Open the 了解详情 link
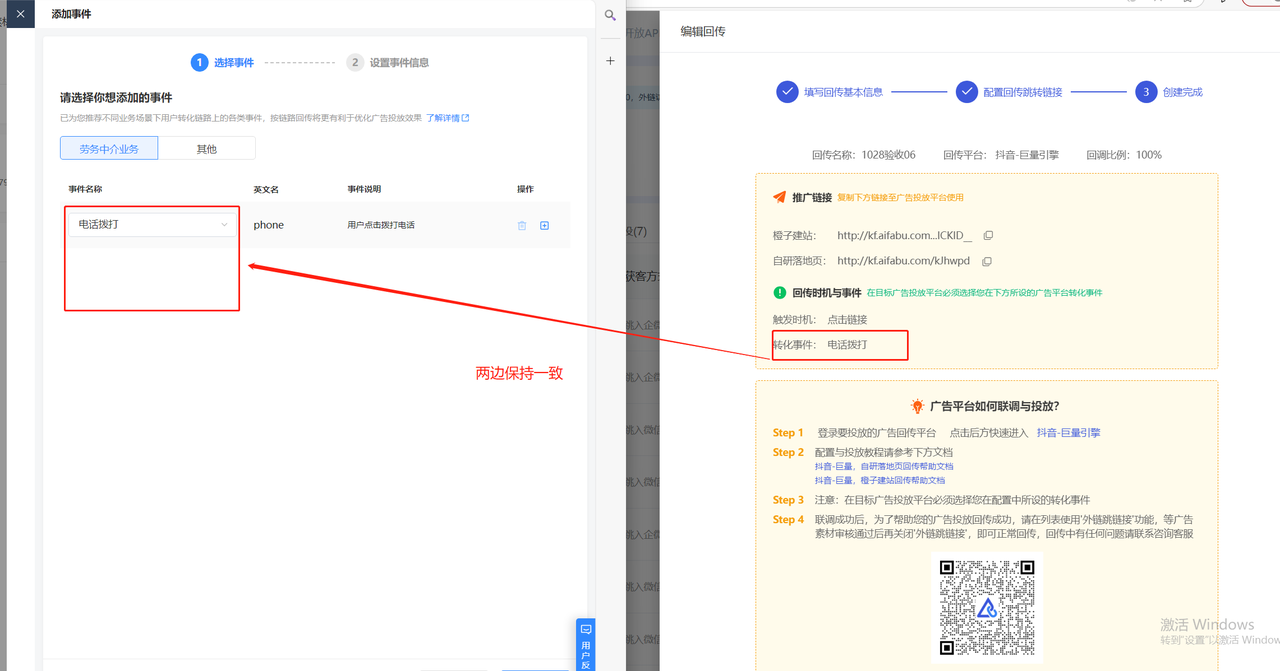Image resolution: width=1280 pixels, height=671 pixels. pos(447,118)
